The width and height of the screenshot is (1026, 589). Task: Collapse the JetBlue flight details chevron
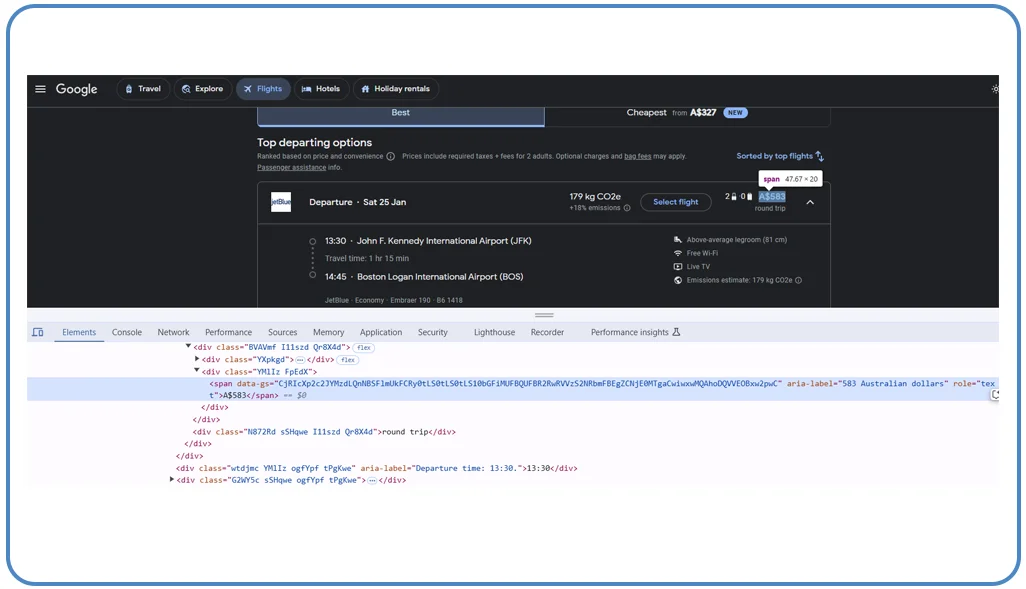(810, 202)
